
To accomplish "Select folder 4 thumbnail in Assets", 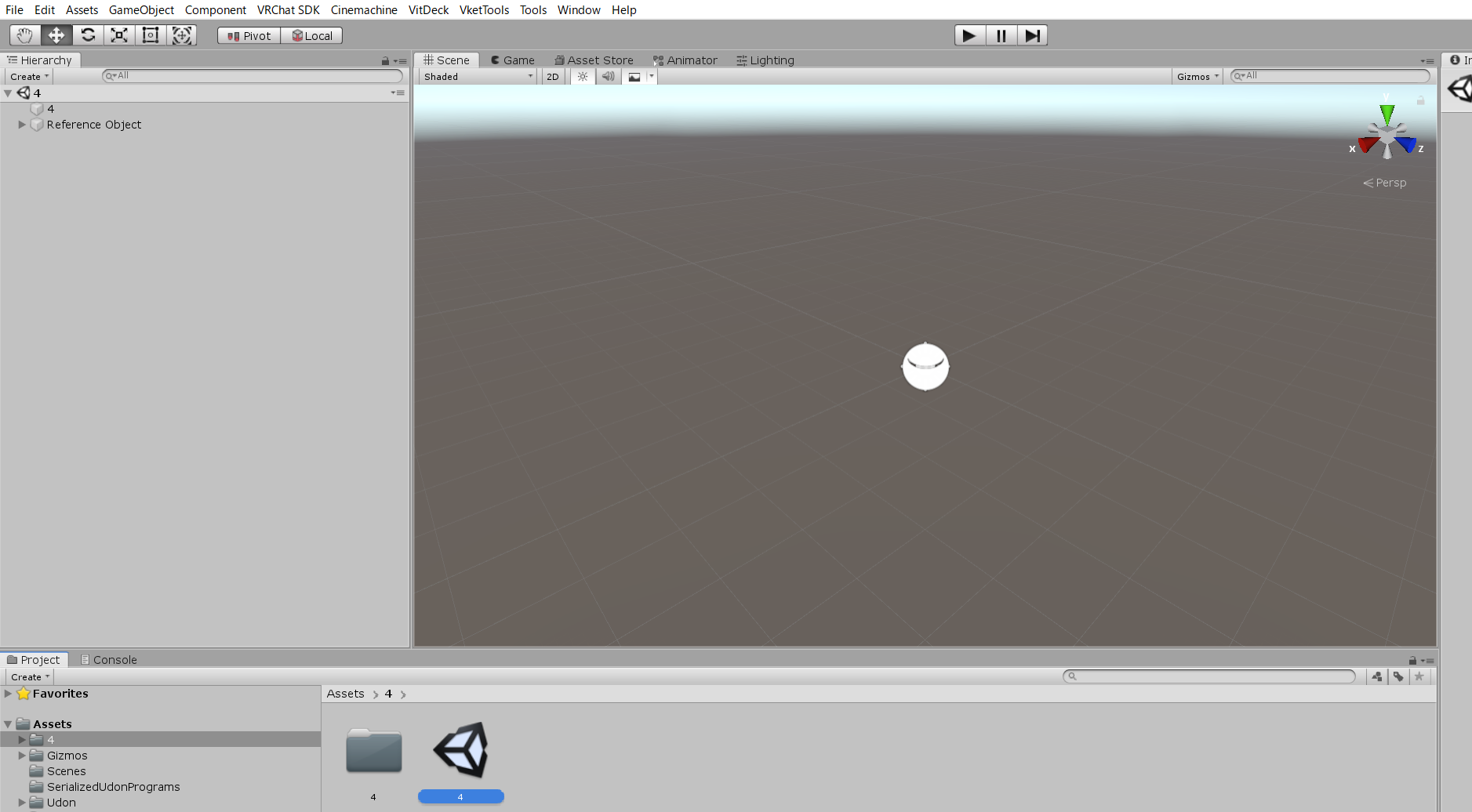I will tap(374, 750).
